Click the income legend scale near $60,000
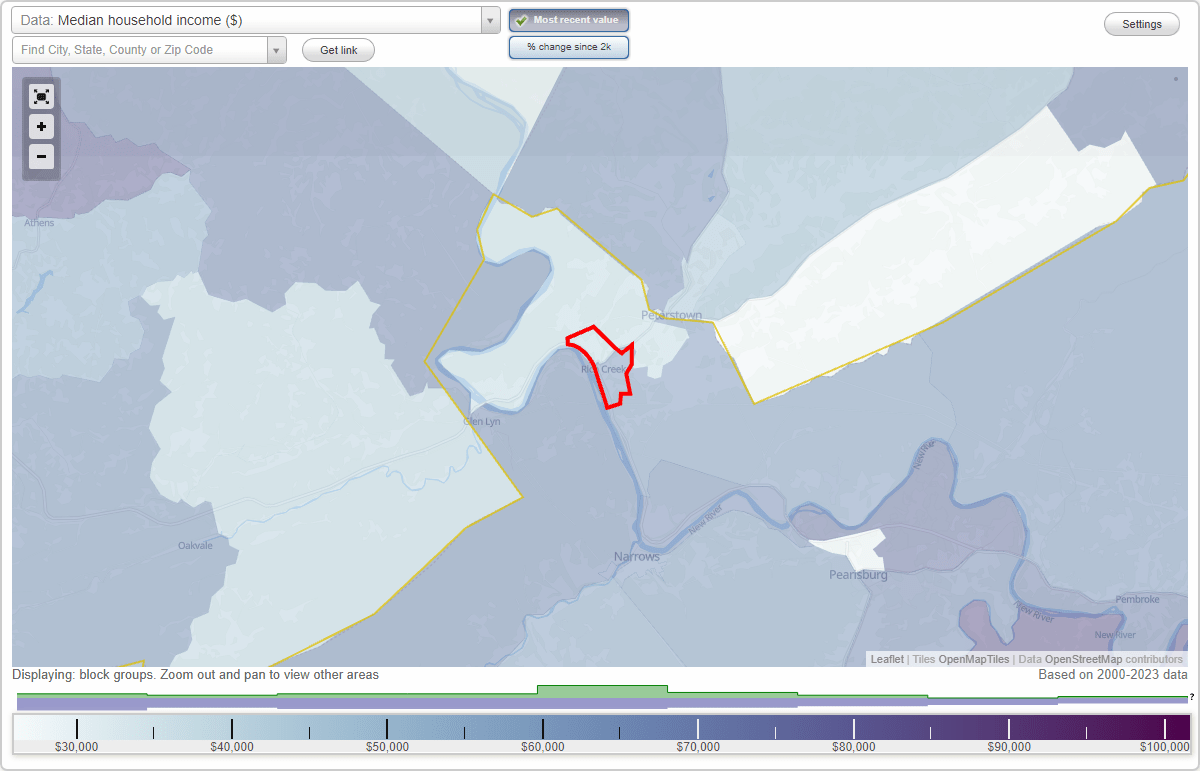The width and height of the screenshot is (1200, 771). 543,728
